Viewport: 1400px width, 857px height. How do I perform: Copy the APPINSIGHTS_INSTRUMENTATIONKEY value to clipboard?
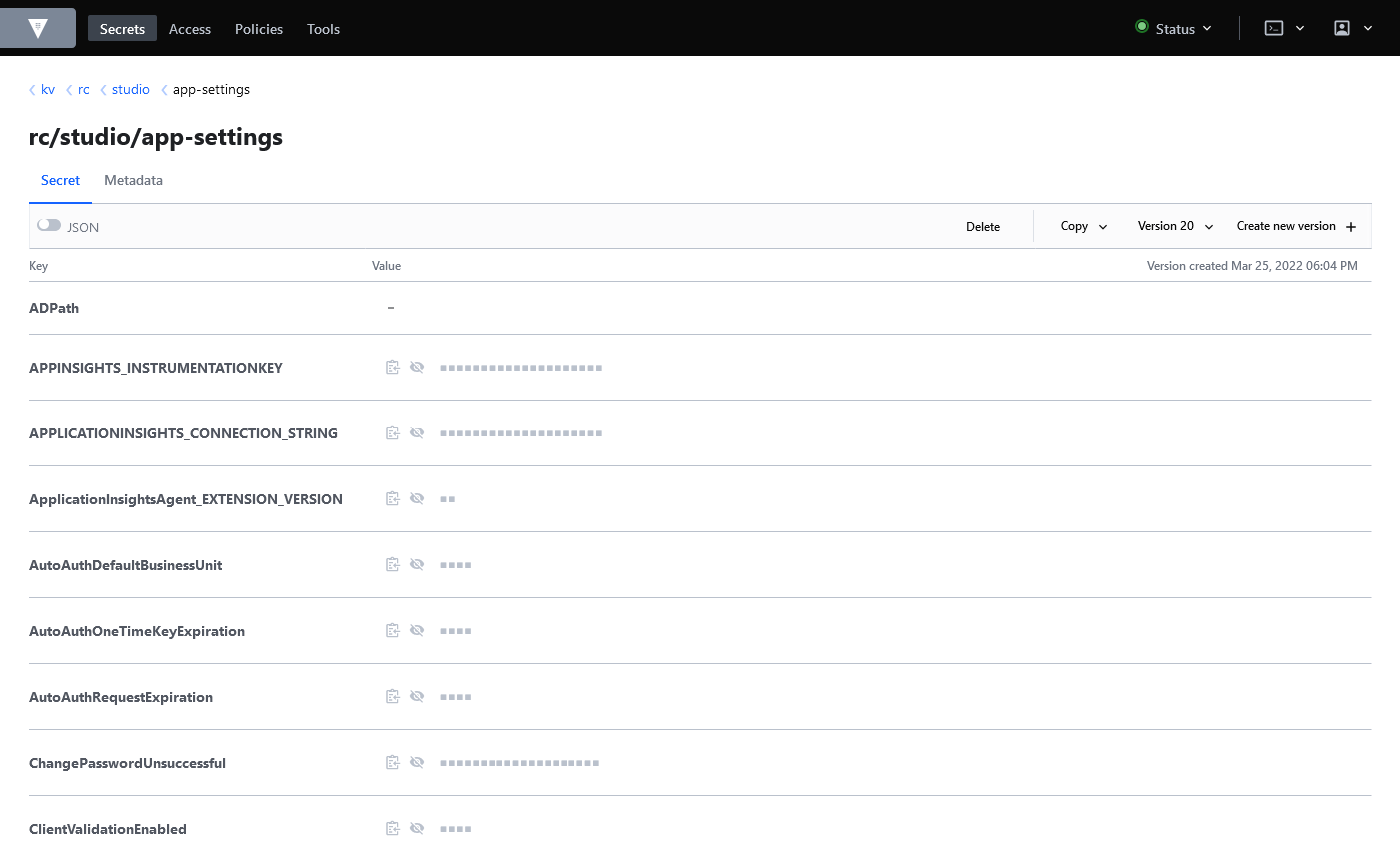click(392, 368)
